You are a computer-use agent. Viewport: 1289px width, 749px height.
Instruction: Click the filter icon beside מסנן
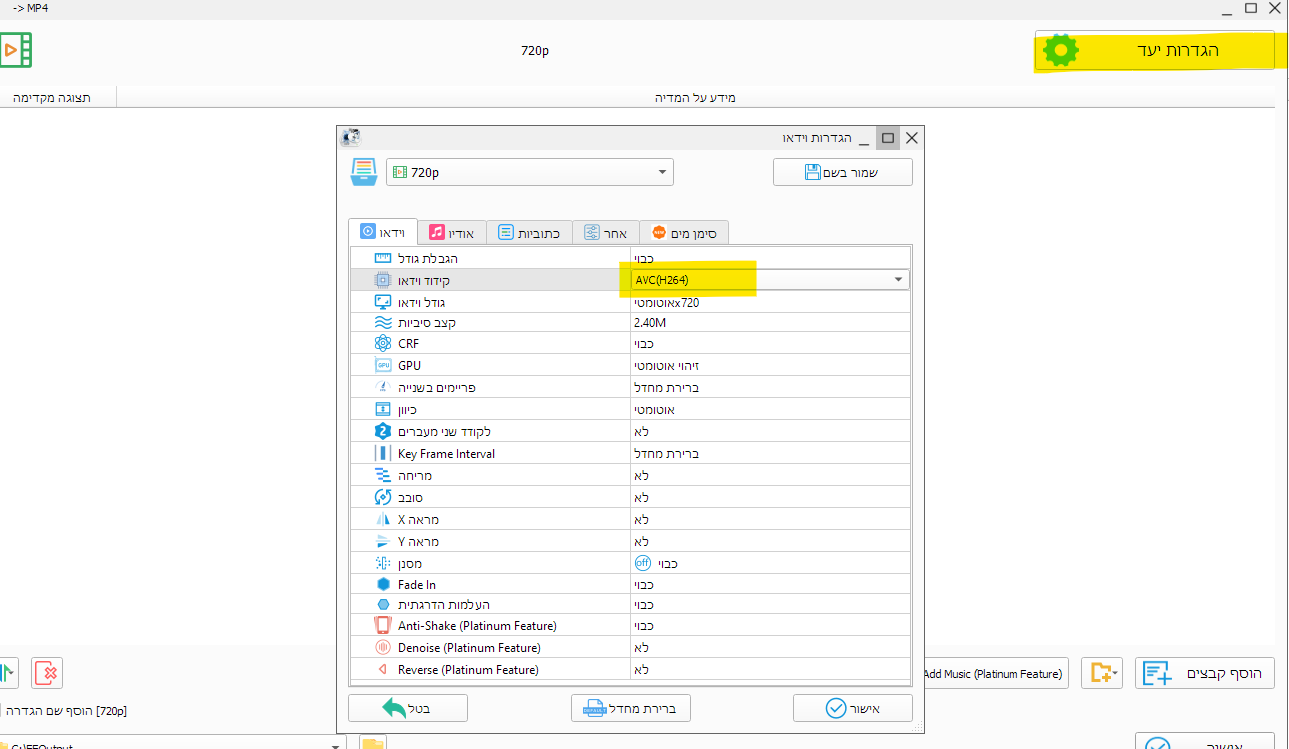(384, 563)
